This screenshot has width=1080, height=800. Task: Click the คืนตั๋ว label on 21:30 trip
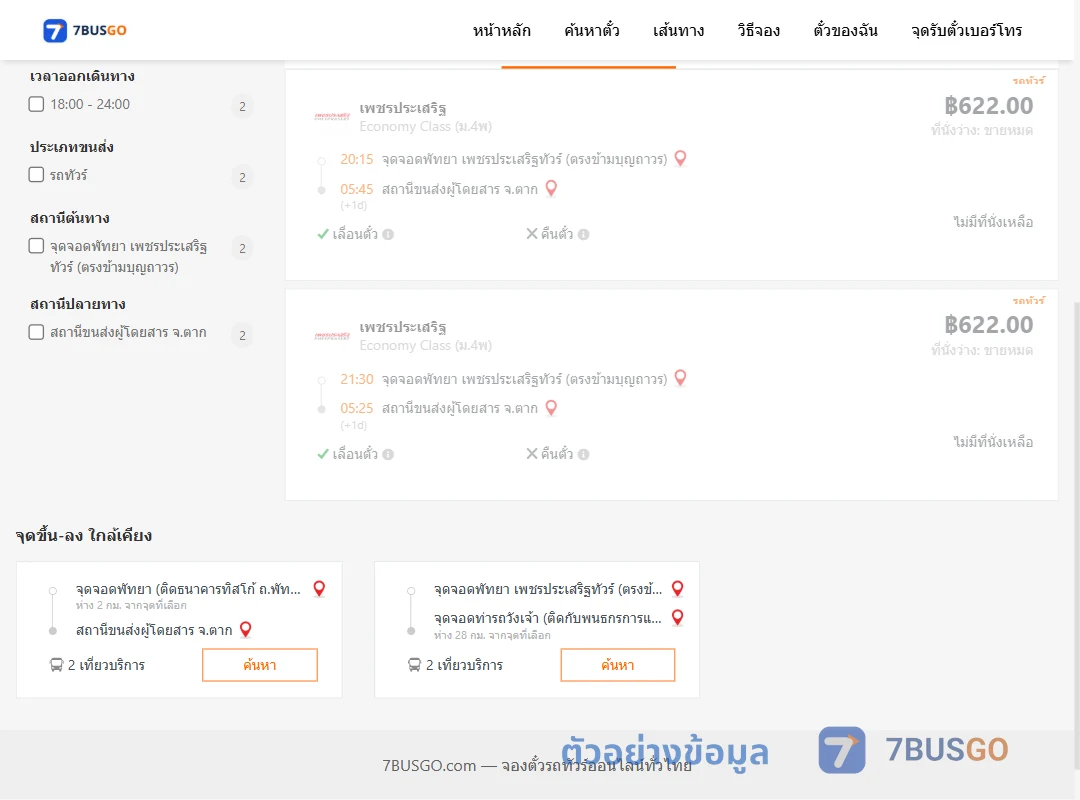[557, 454]
